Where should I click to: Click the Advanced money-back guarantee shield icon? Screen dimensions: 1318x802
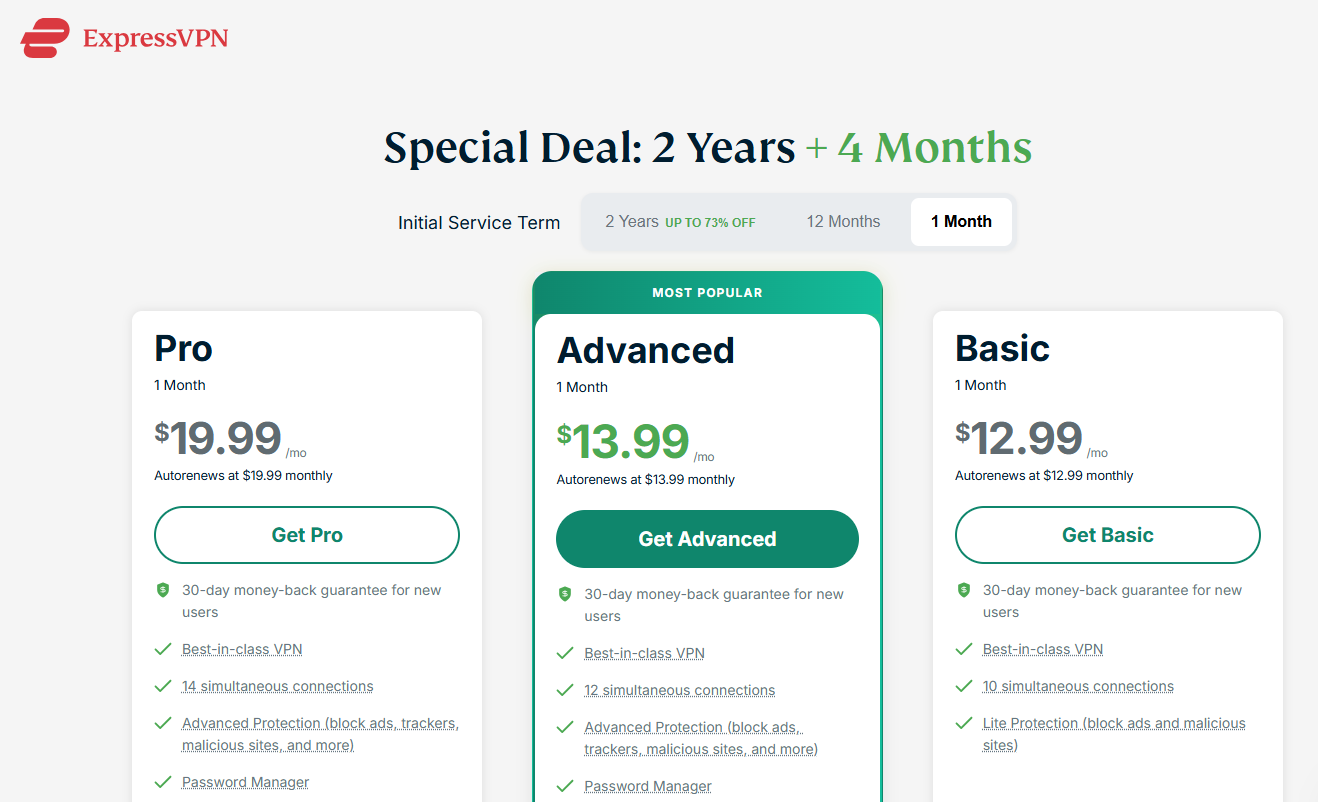pos(564,594)
